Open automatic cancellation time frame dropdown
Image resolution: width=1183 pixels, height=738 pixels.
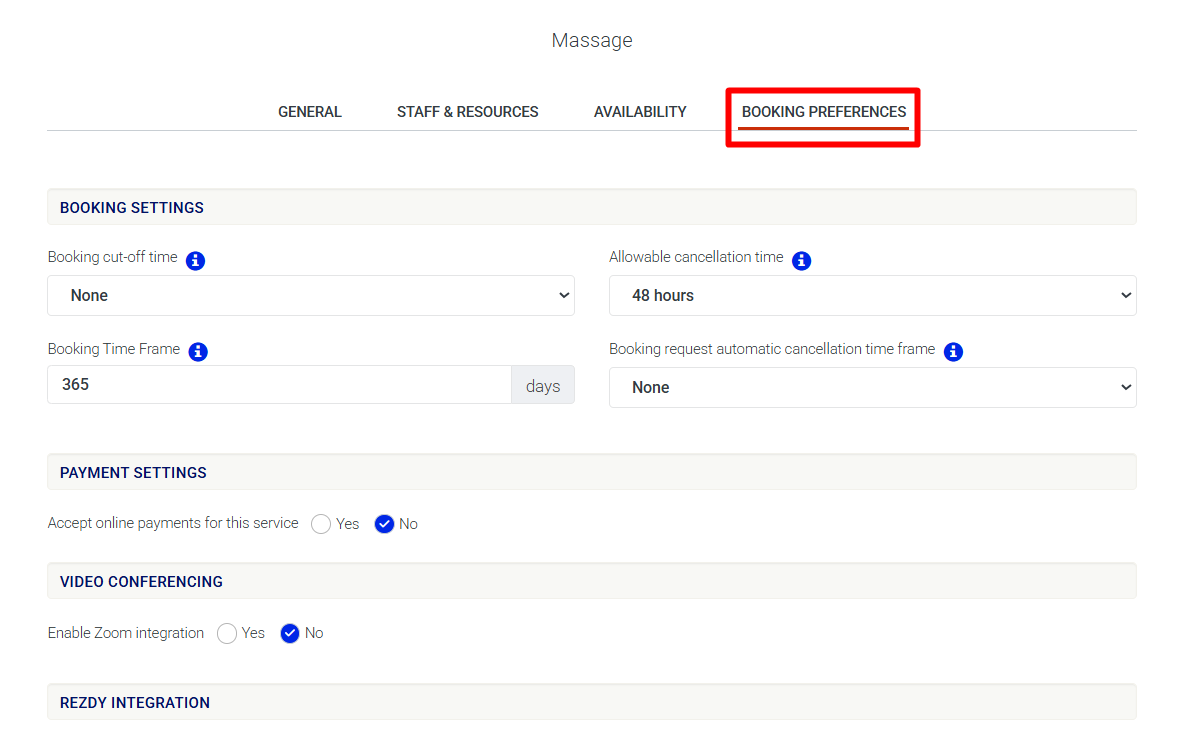pyautogui.click(x=872, y=387)
